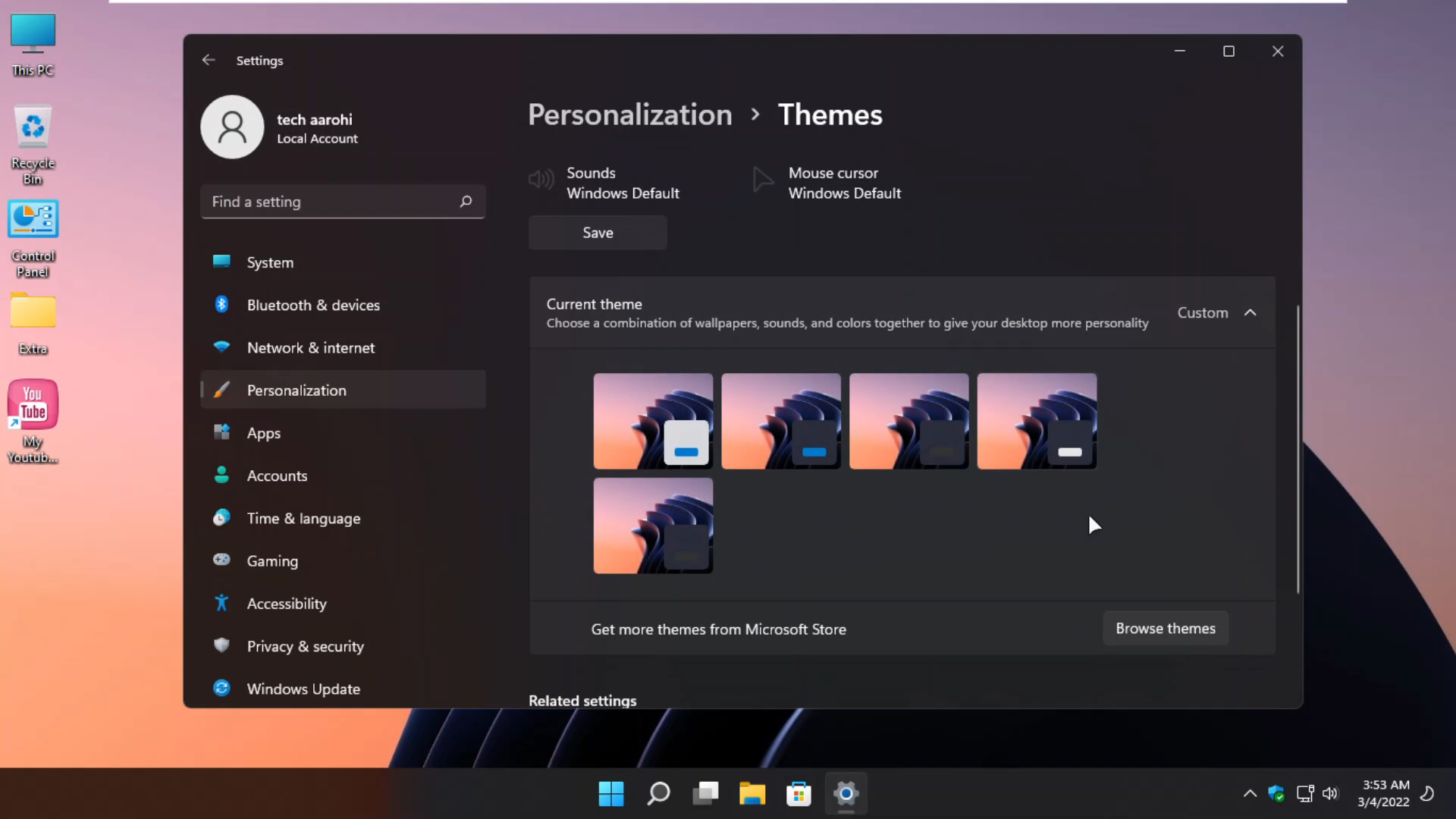The image size is (1456, 819).
Task: Show hidden tray icons chevron
Action: 1250,794
